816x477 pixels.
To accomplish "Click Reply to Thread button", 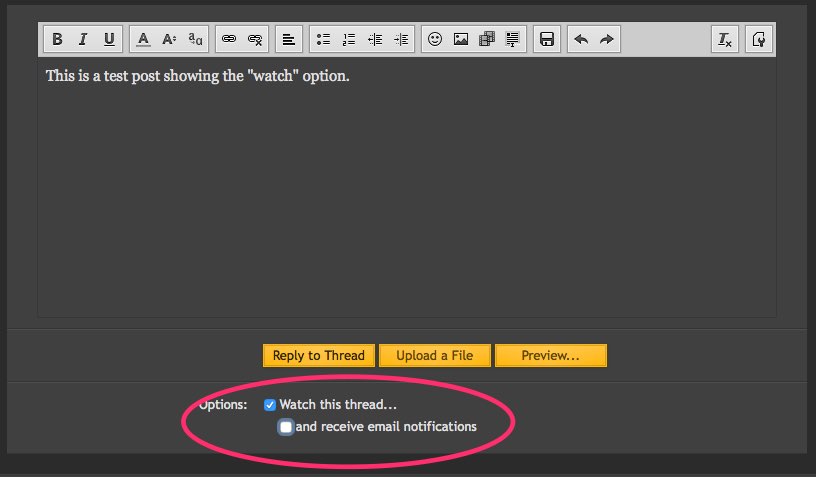I will coord(318,355).
